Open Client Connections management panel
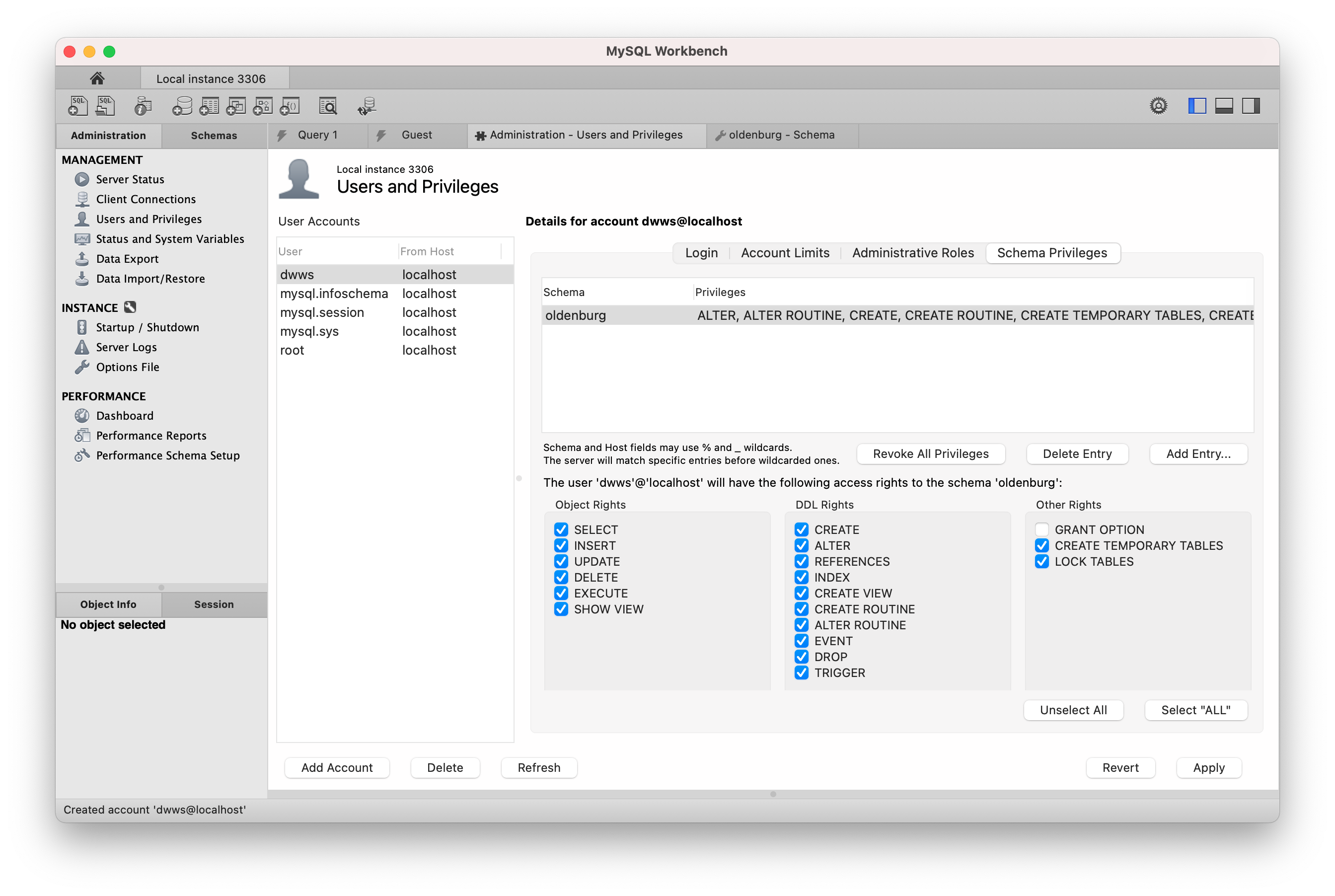 [x=145, y=198]
